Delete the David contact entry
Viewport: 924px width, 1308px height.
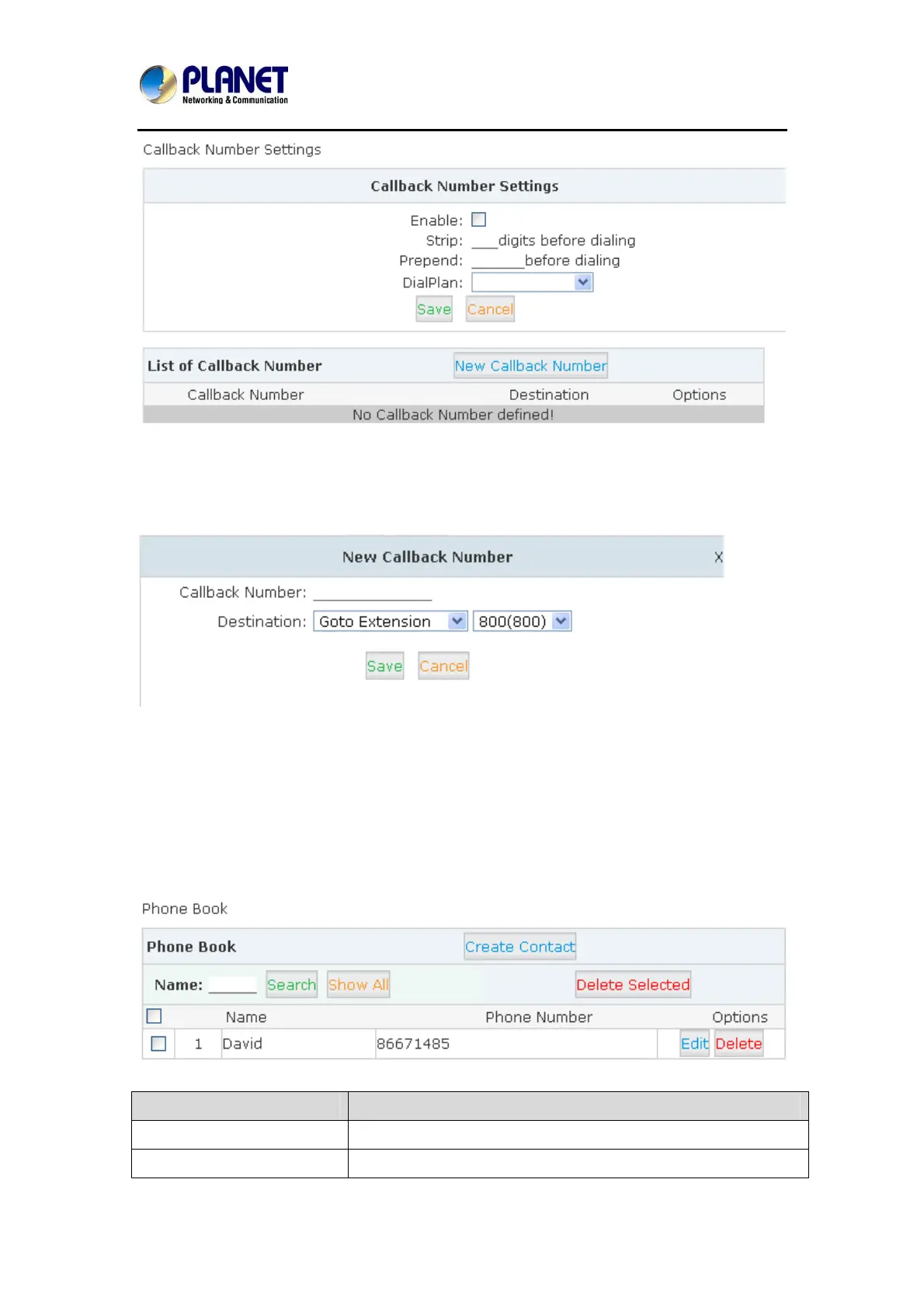click(738, 1044)
